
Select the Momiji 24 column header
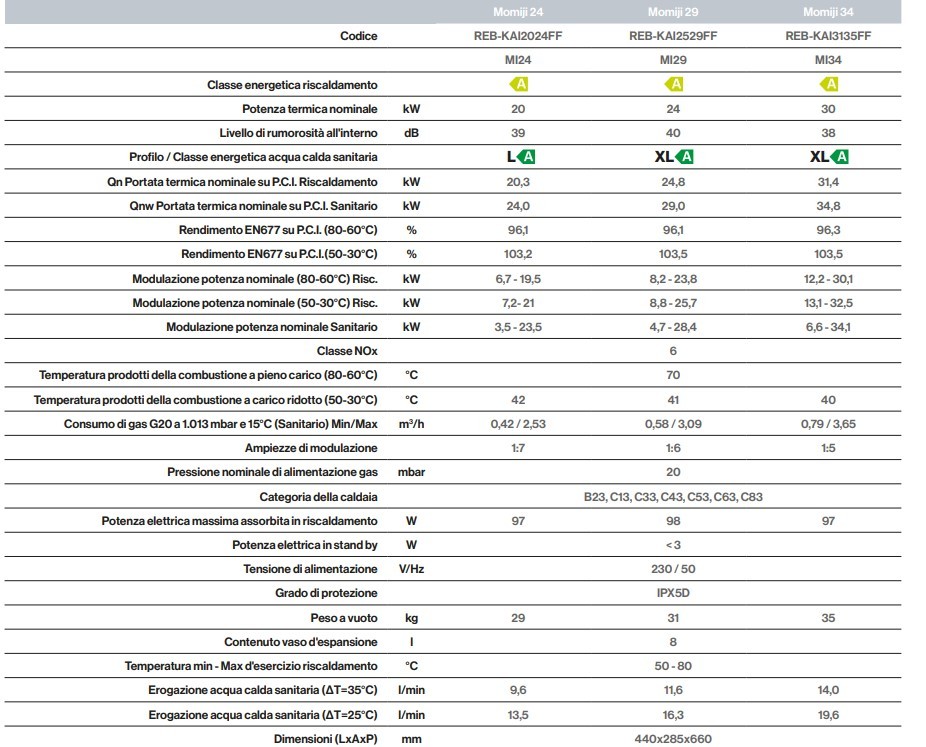(x=518, y=11)
